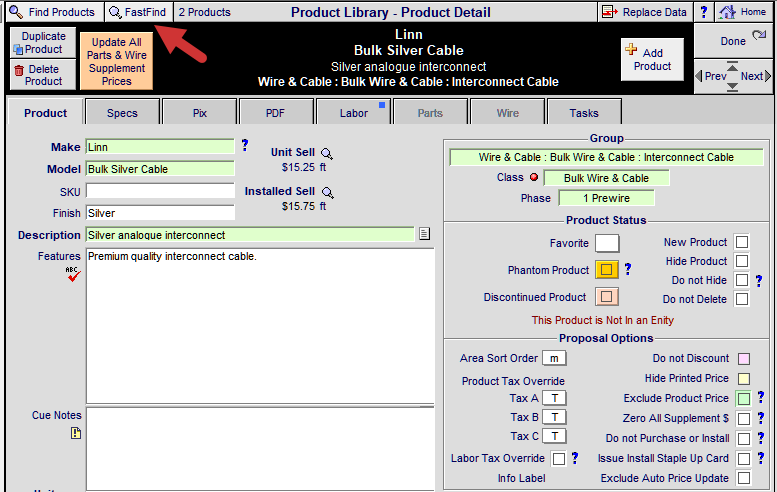This screenshot has height=492, width=777.
Task: Toggle the Phantom Product yellow checkbox
Action: (x=607, y=270)
